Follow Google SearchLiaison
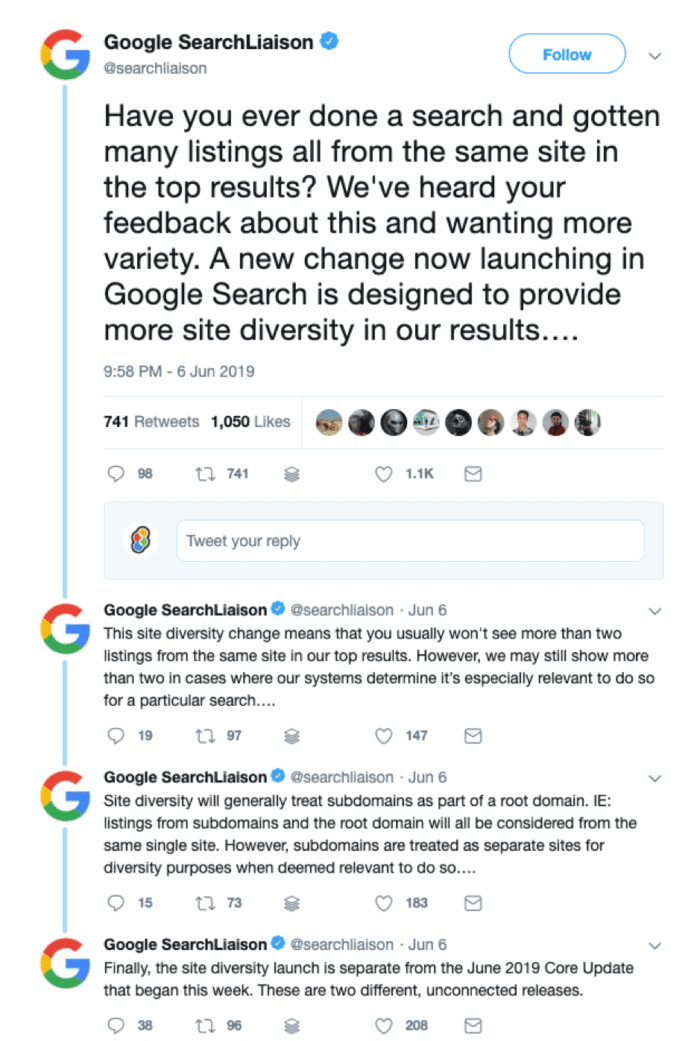The width and height of the screenshot is (700, 1041). tap(567, 54)
